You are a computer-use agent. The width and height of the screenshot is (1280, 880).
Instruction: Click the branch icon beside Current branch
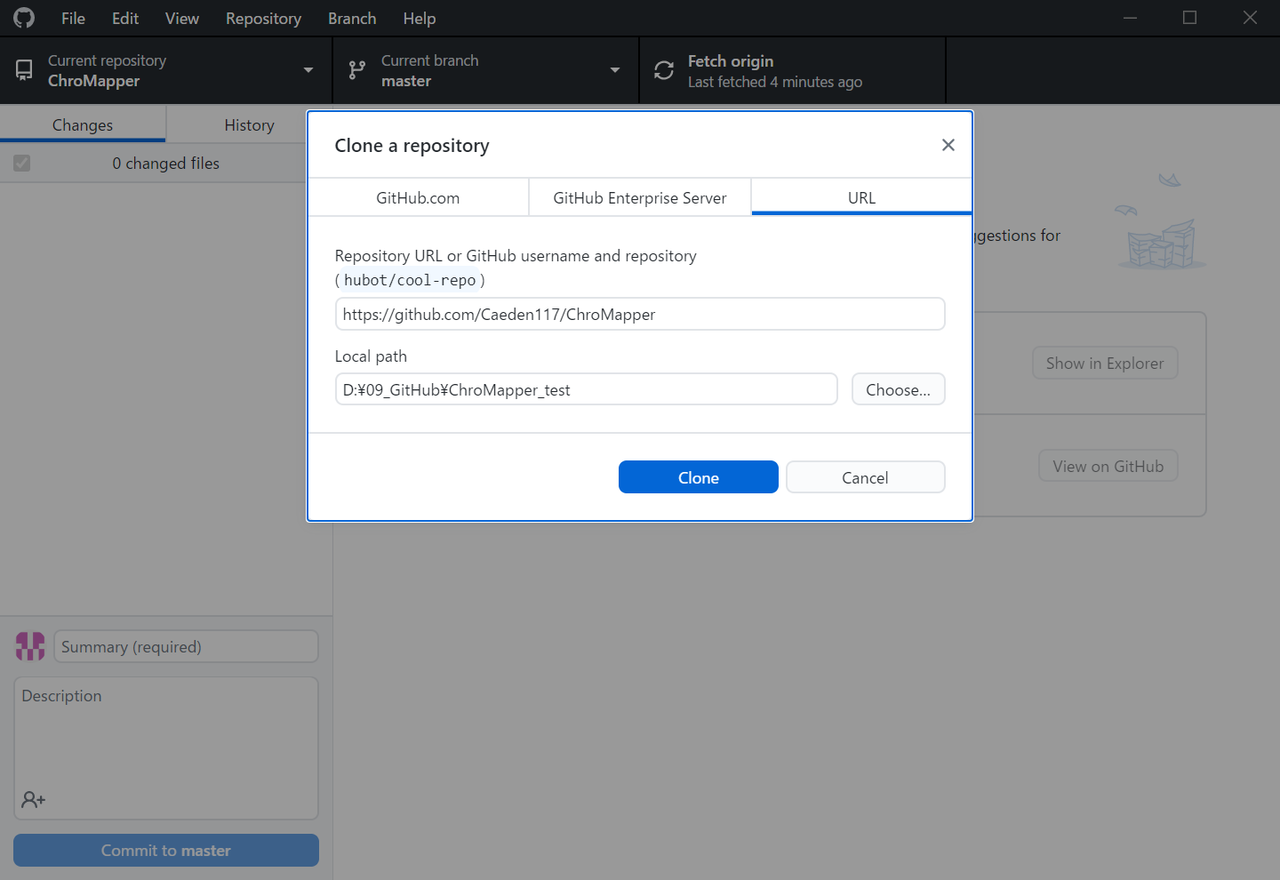[357, 71]
